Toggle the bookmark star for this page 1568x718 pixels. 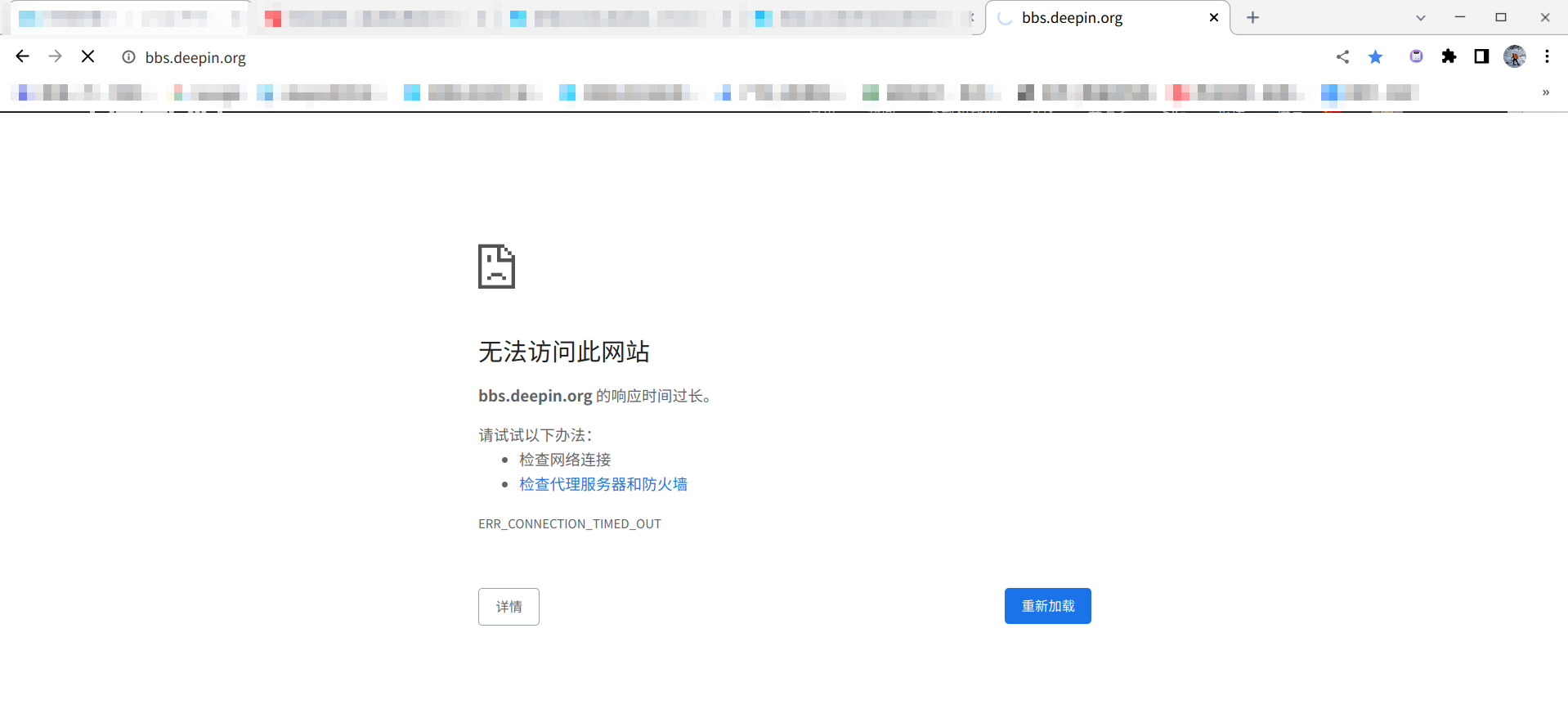[x=1375, y=56]
